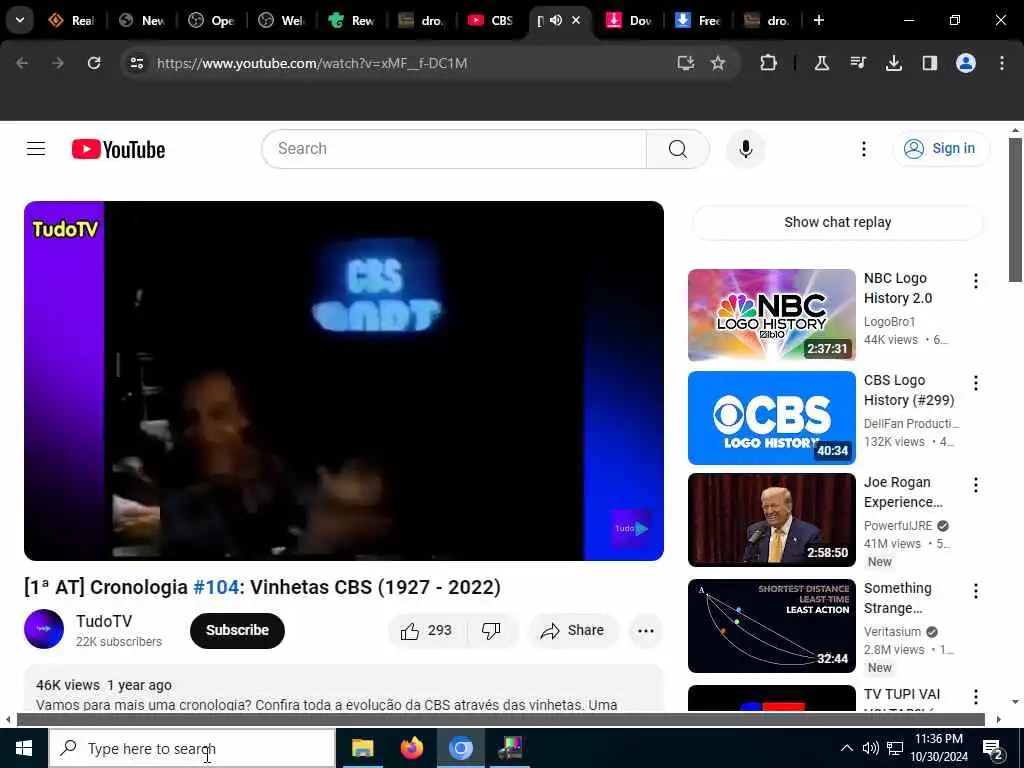Click Show chat replay button
This screenshot has width=1024, height=768.
point(837,222)
